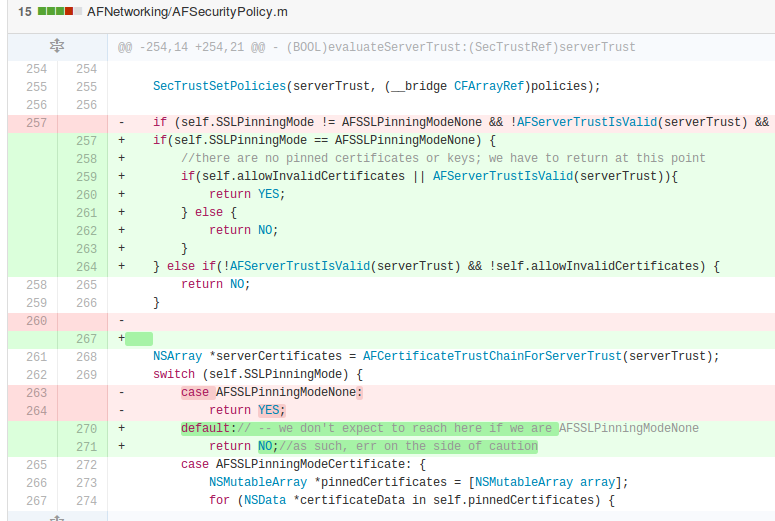Click old line number 264 of return YES
Screen dimensions: 775x521
click(x=37, y=411)
